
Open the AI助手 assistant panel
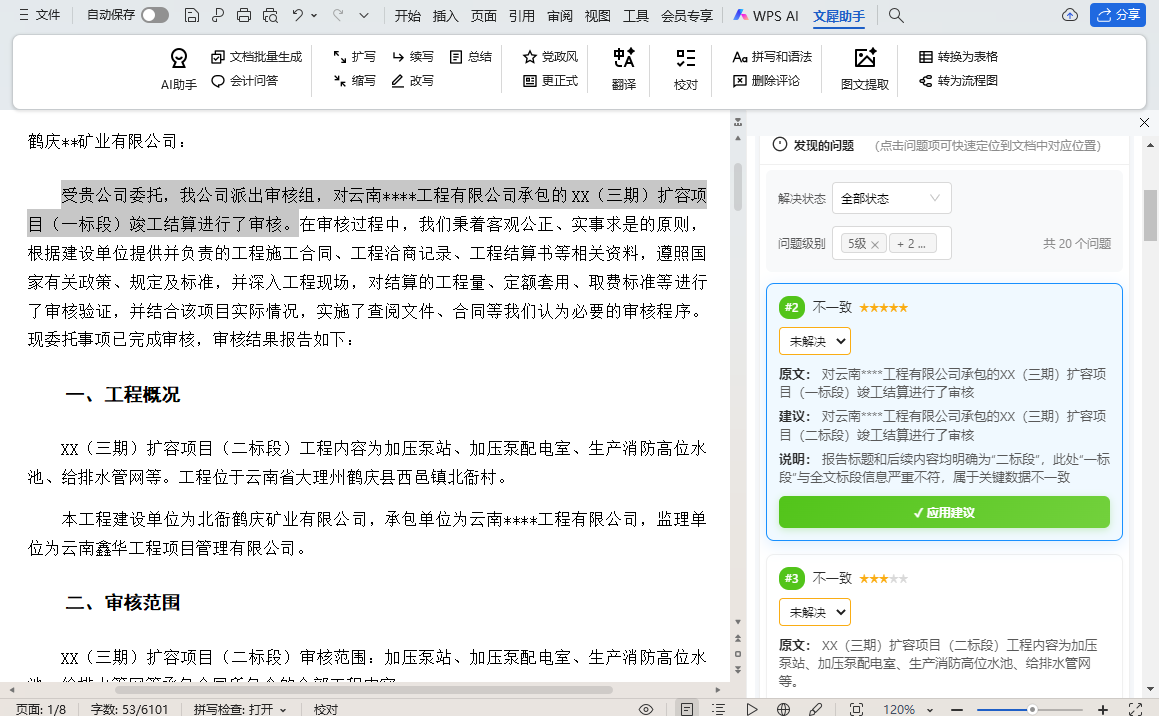[178, 68]
